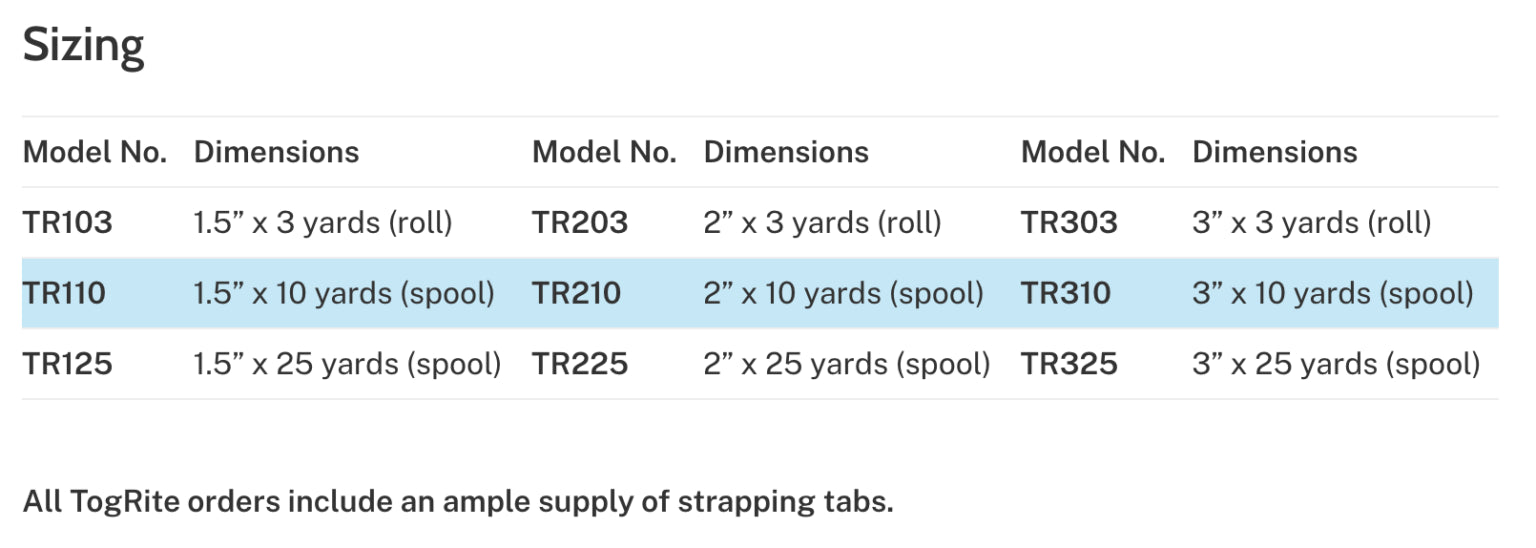The width and height of the screenshot is (1536, 548).
Task: Click the Sizing heading
Action: tap(83, 46)
